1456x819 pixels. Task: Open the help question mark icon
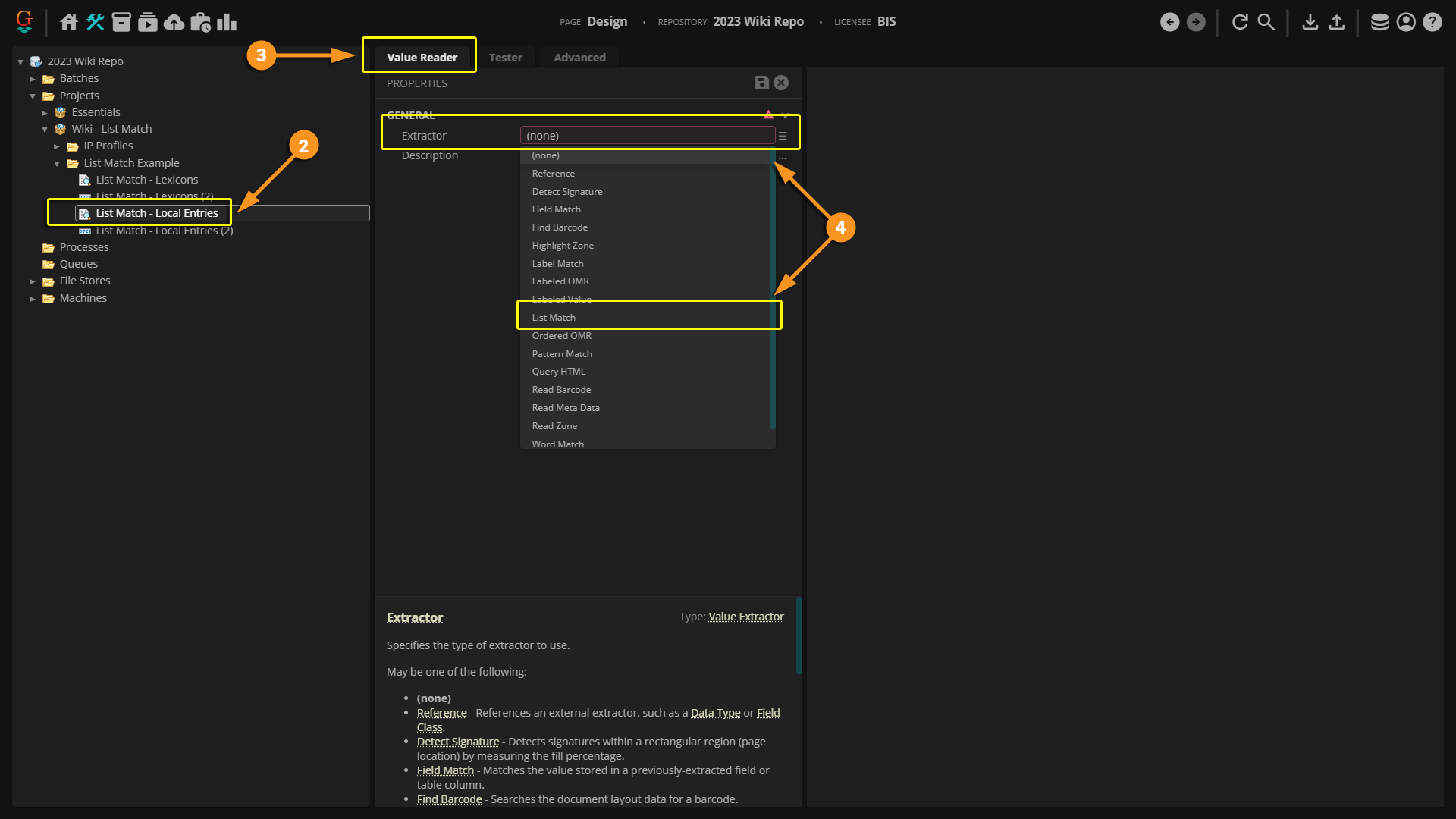[1432, 22]
